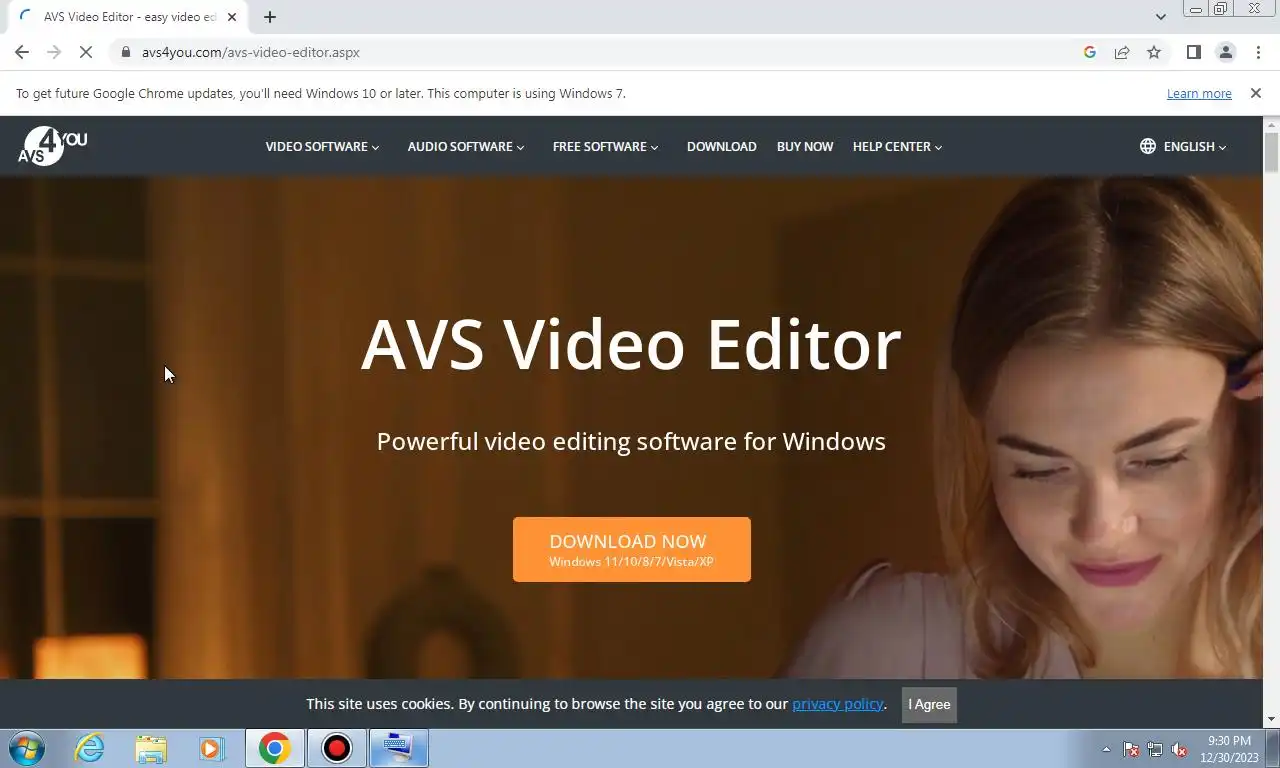Screen dimensions: 1280x768
Task: Share this page icon in address bar
Action: pos(1122,52)
